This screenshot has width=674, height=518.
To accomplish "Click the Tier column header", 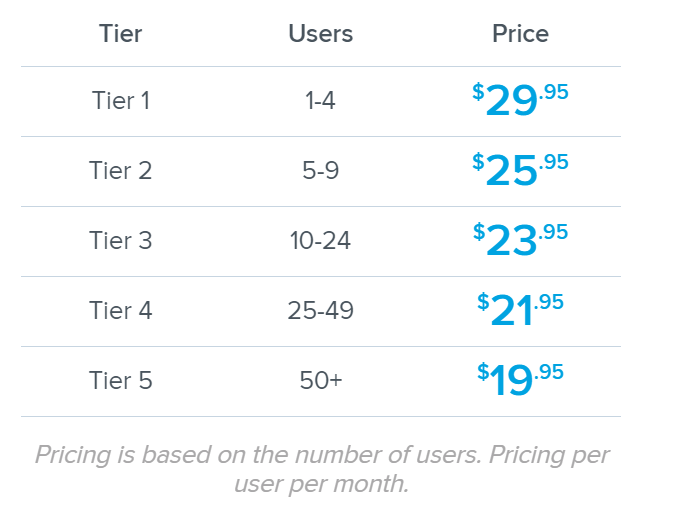I will (x=120, y=34).
